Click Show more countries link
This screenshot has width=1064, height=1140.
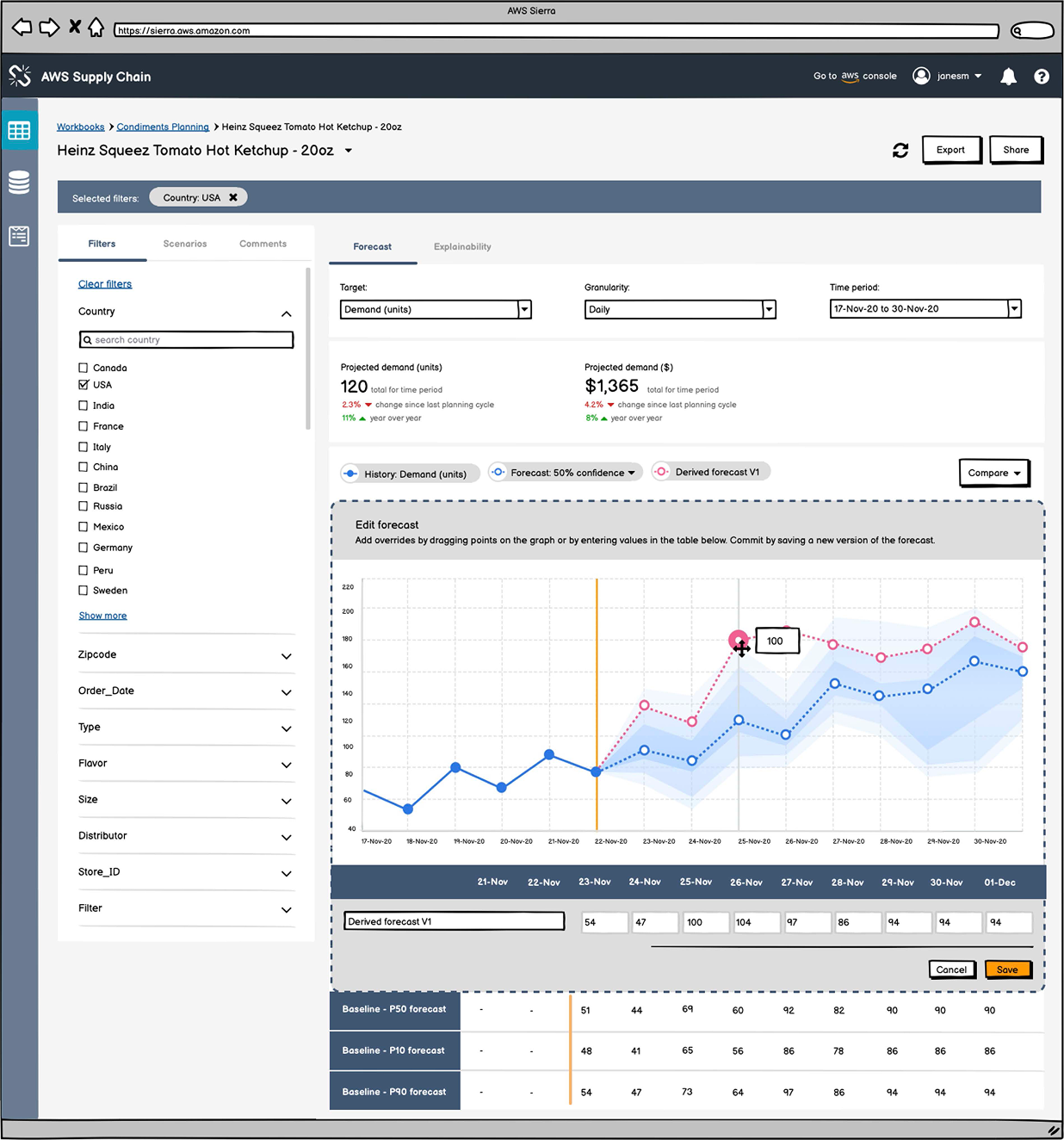pyautogui.click(x=102, y=616)
